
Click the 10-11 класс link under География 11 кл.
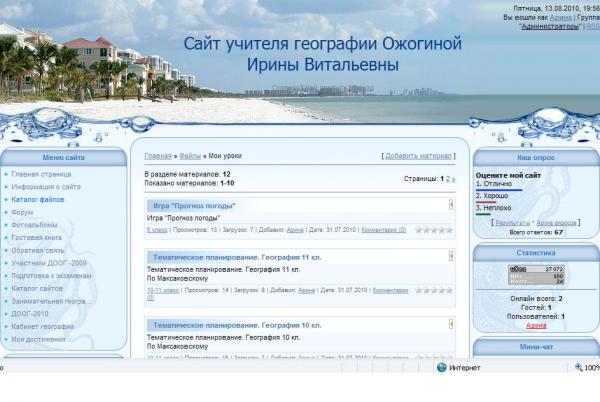coord(163,290)
